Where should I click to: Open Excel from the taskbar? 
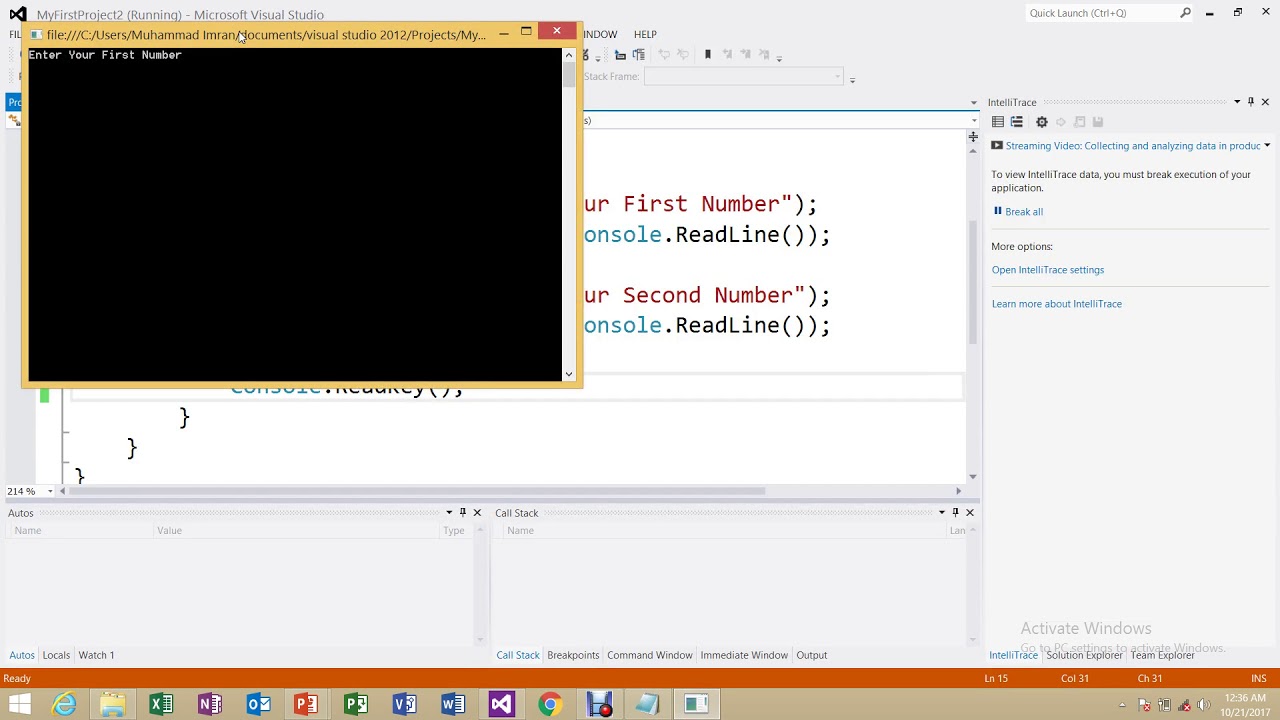click(161, 704)
